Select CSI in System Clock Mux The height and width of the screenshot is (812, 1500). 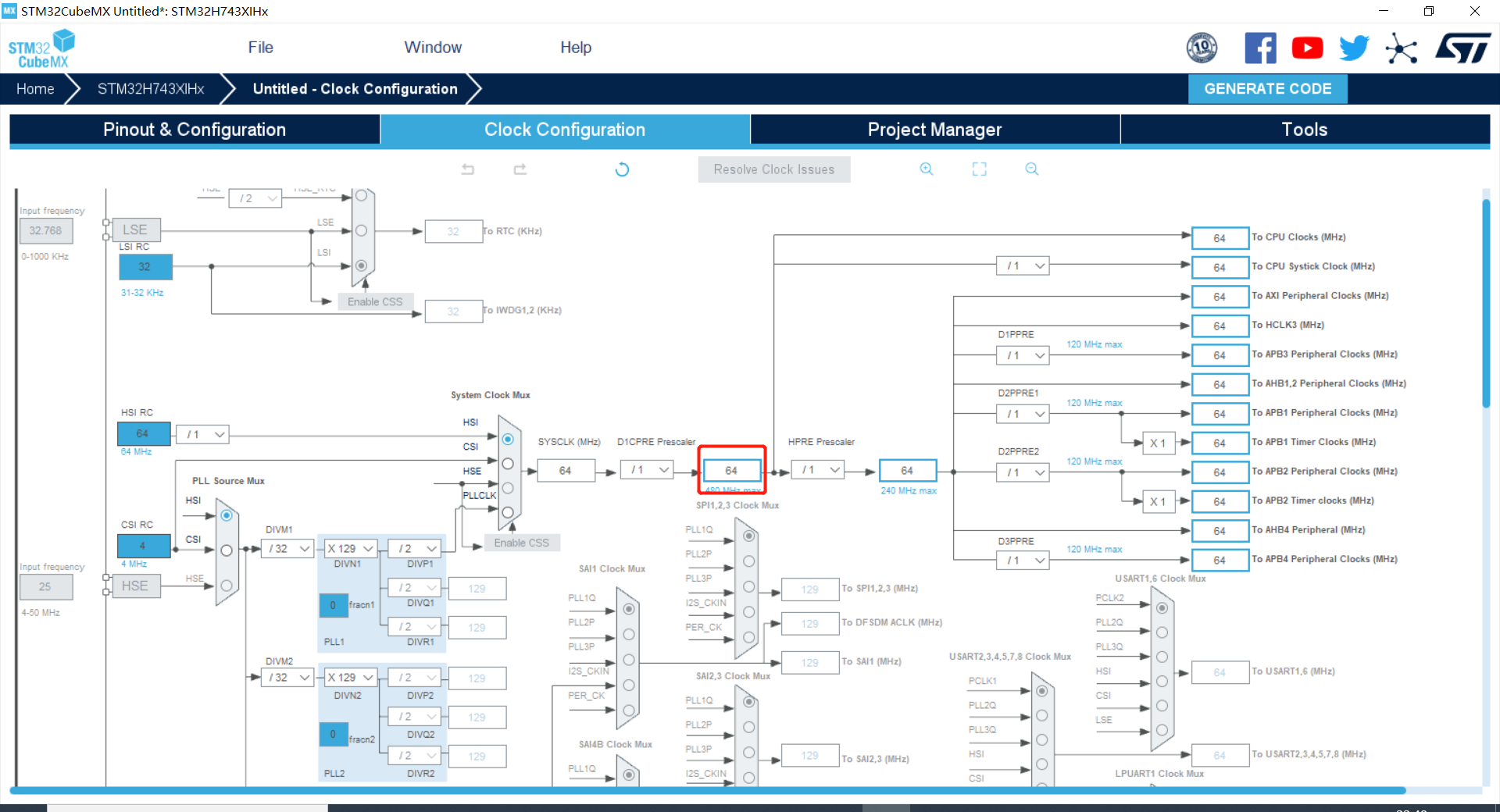coord(508,464)
